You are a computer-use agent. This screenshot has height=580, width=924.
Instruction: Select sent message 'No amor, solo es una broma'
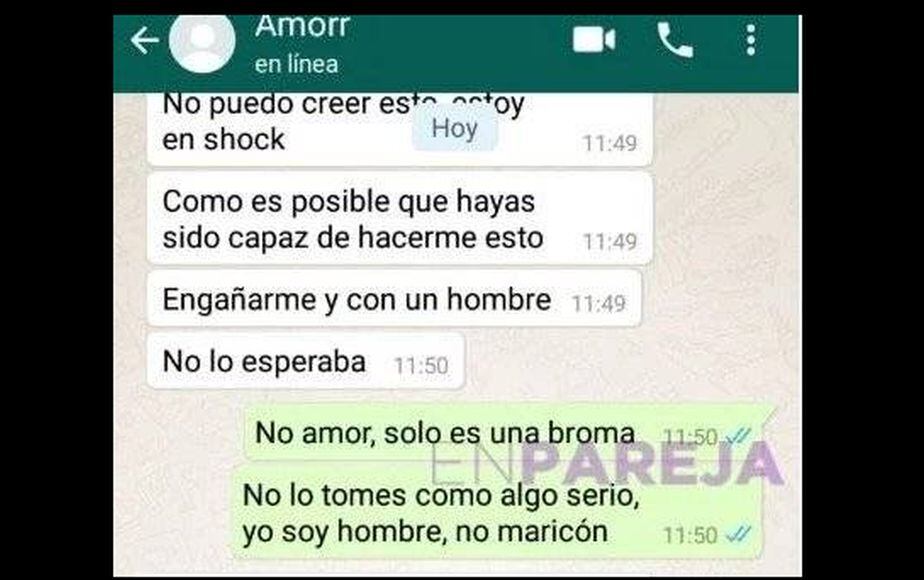504,433
